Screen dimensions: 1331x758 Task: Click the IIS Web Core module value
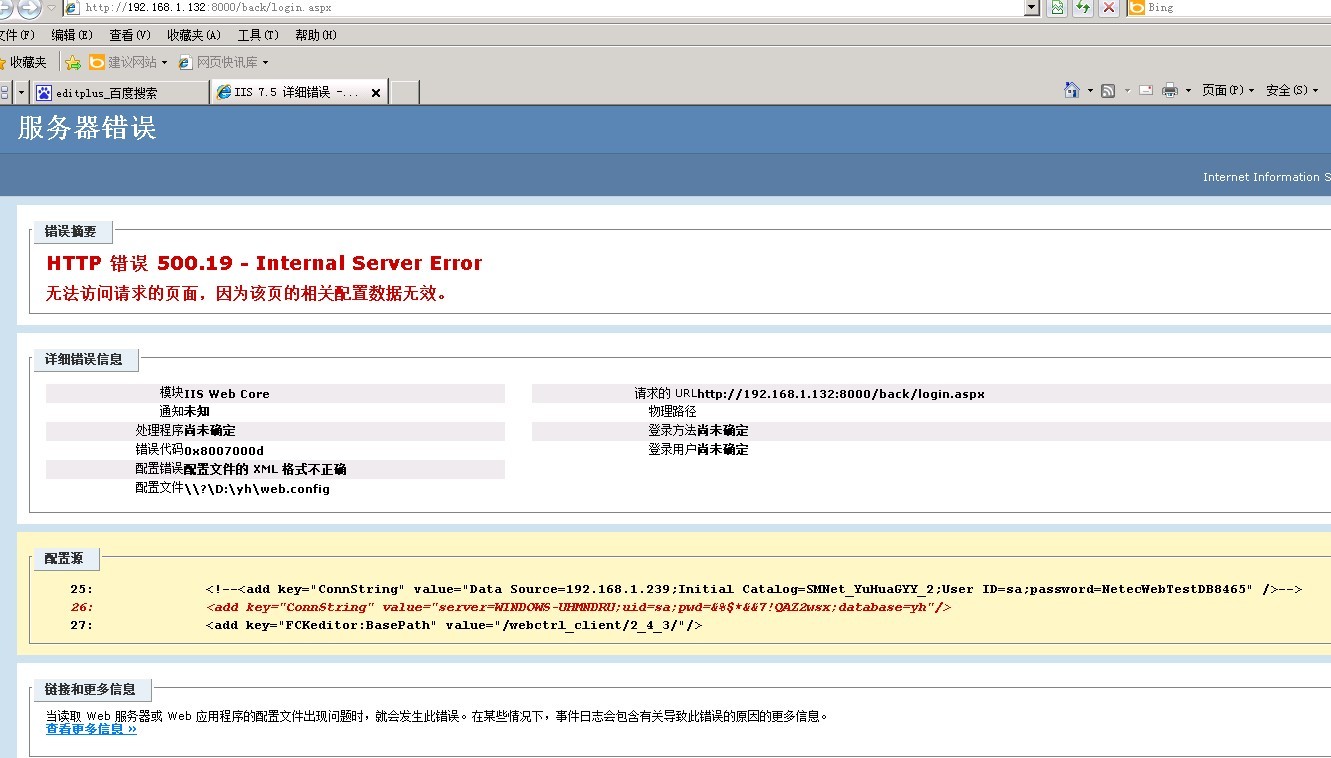(x=227, y=394)
